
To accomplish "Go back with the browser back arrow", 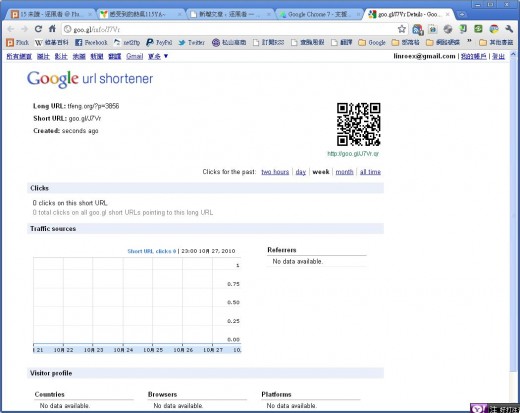I will point(10,29).
